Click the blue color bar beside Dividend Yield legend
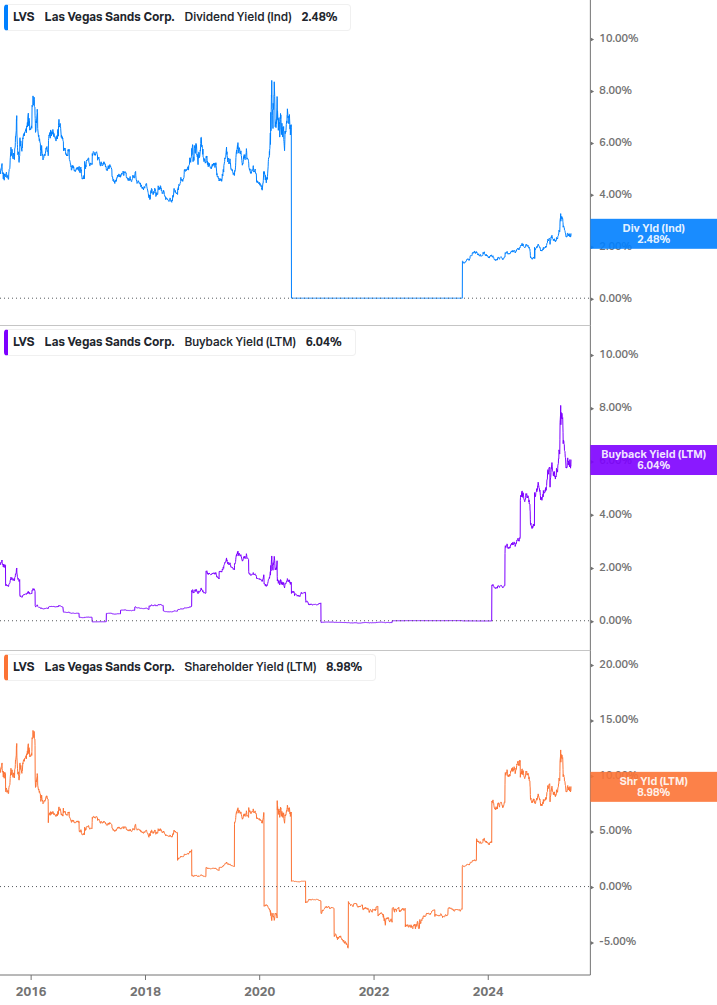Viewport: 717px width, 1005px height. pos(6,17)
